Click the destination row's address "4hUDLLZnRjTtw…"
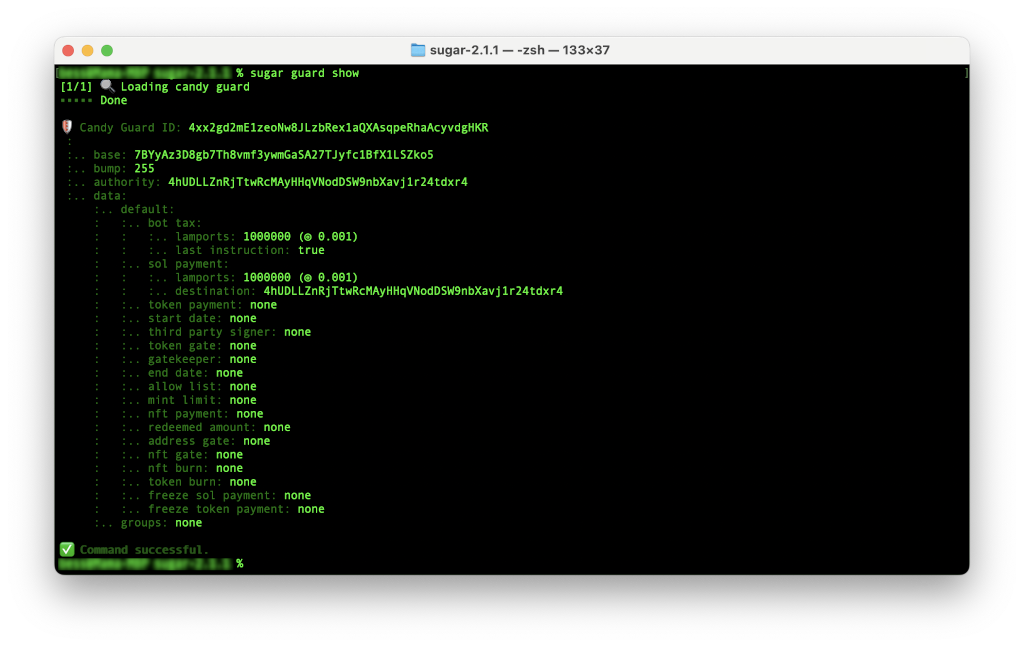 (x=413, y=291)
